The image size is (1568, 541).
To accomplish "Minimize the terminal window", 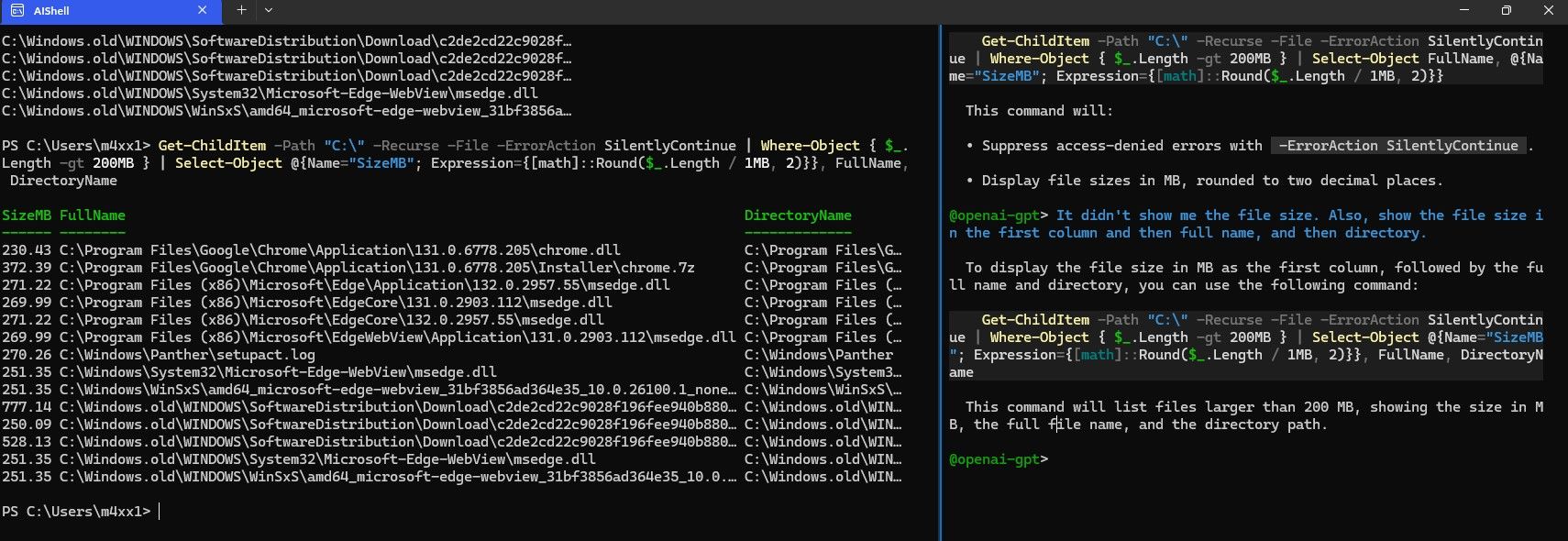I will click(x=1463, y=11).
